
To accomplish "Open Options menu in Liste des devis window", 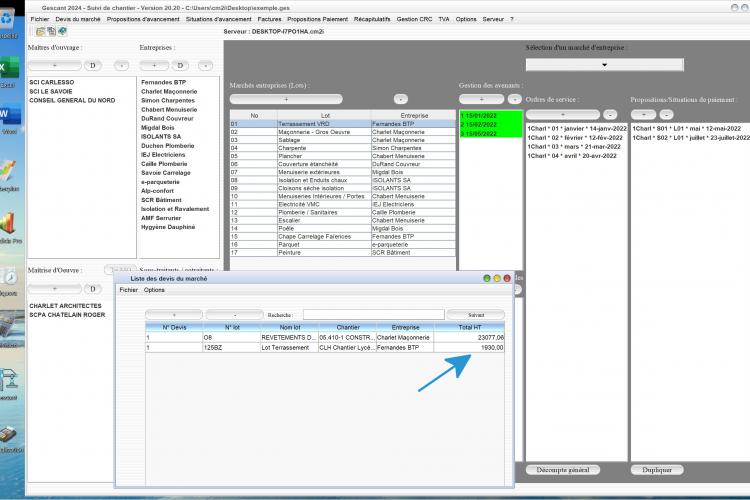I will coord(154,290).
